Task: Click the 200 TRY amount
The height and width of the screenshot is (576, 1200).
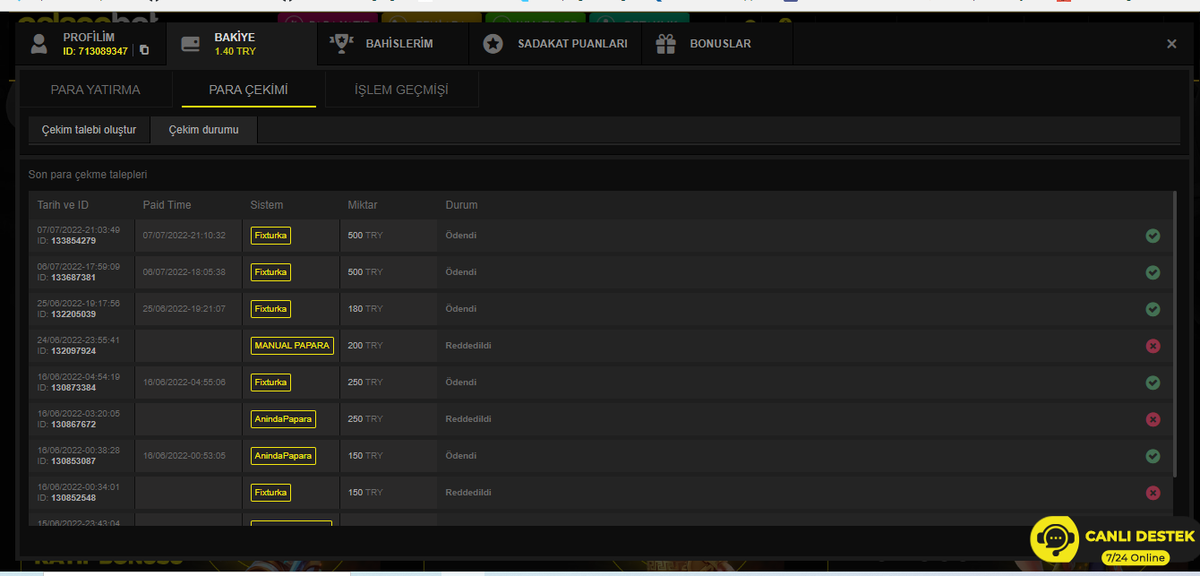Action: click(365, 346)
